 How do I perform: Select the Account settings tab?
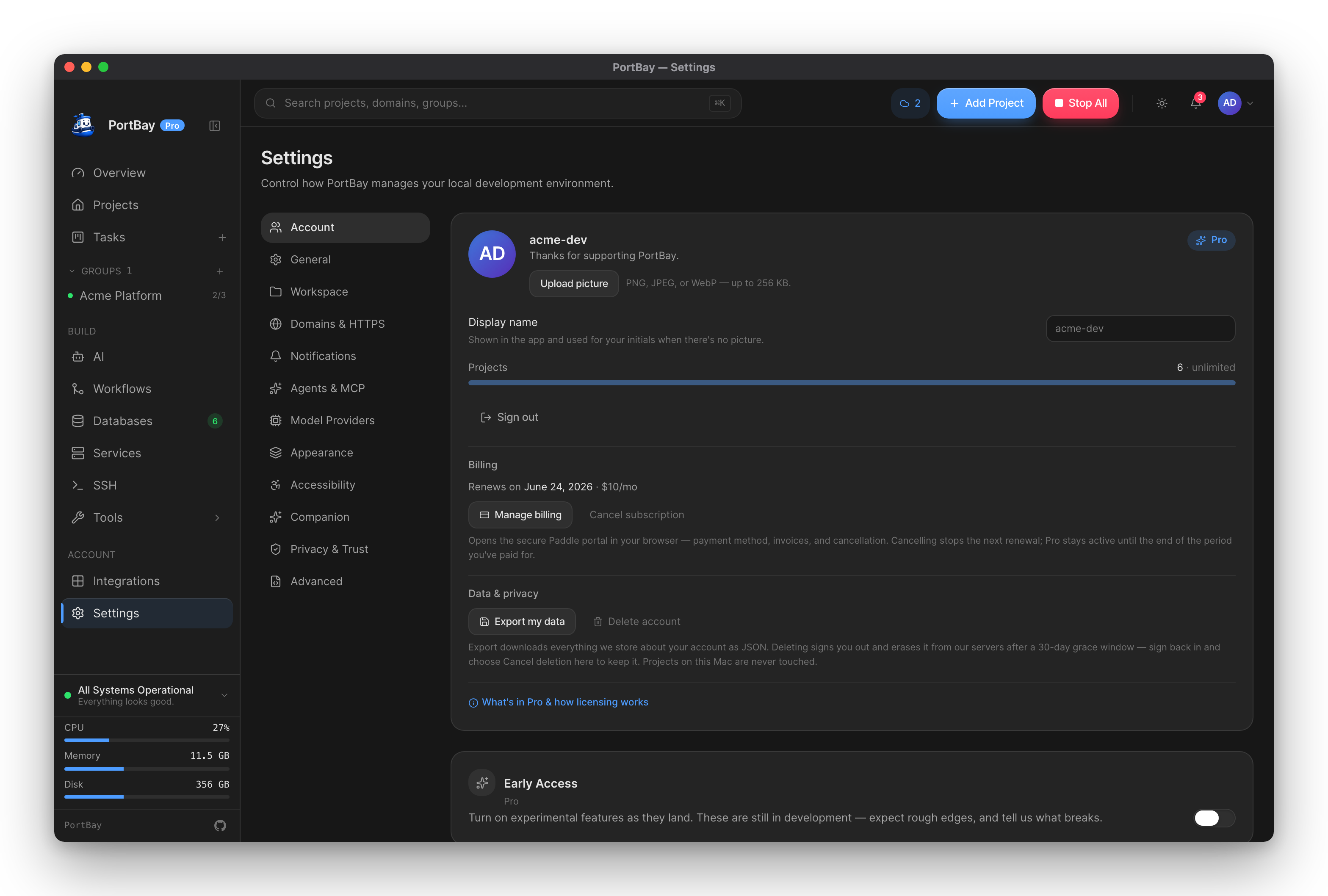345,227
